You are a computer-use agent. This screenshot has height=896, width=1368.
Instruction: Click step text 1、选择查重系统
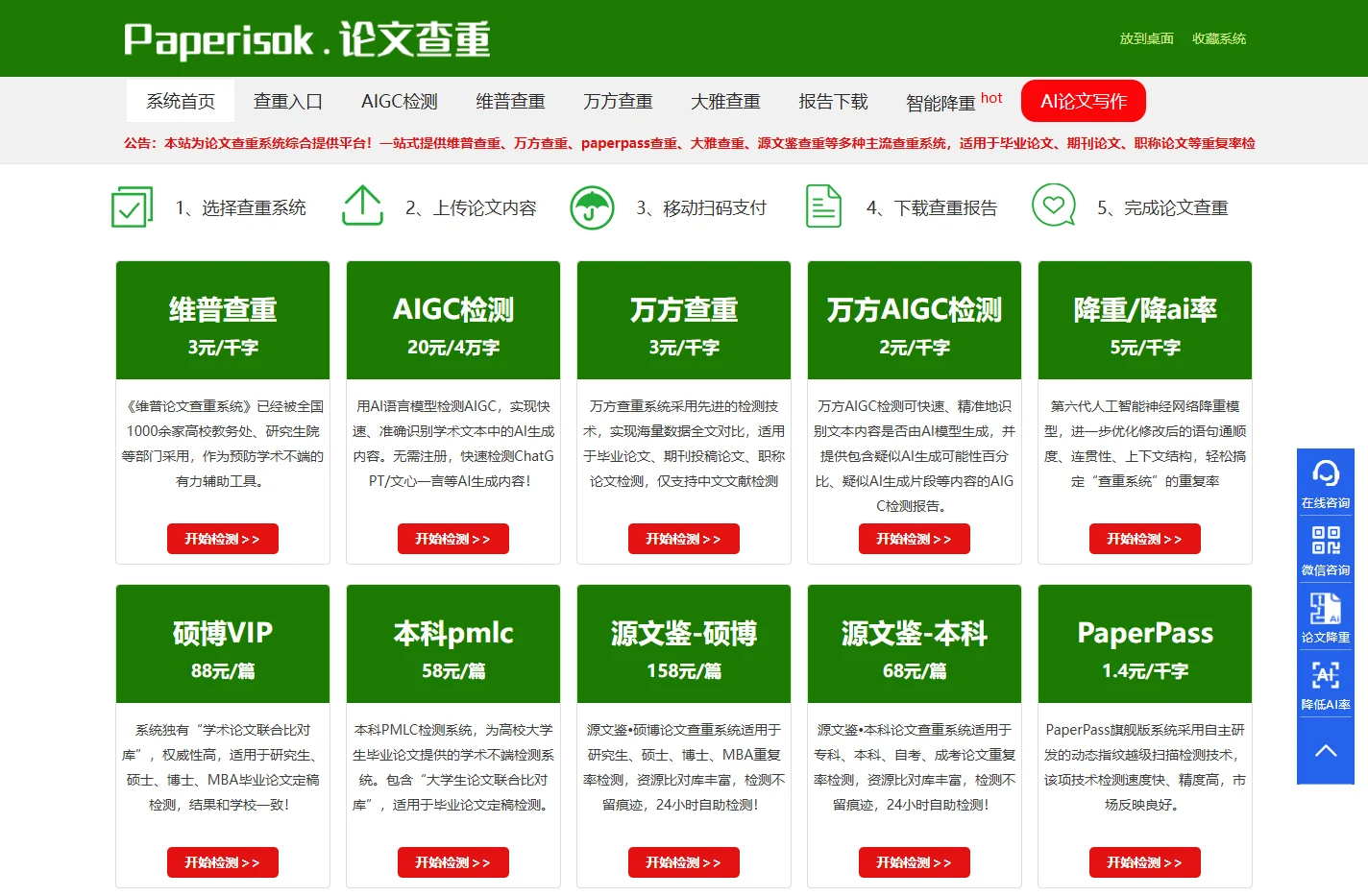(240, 207)
